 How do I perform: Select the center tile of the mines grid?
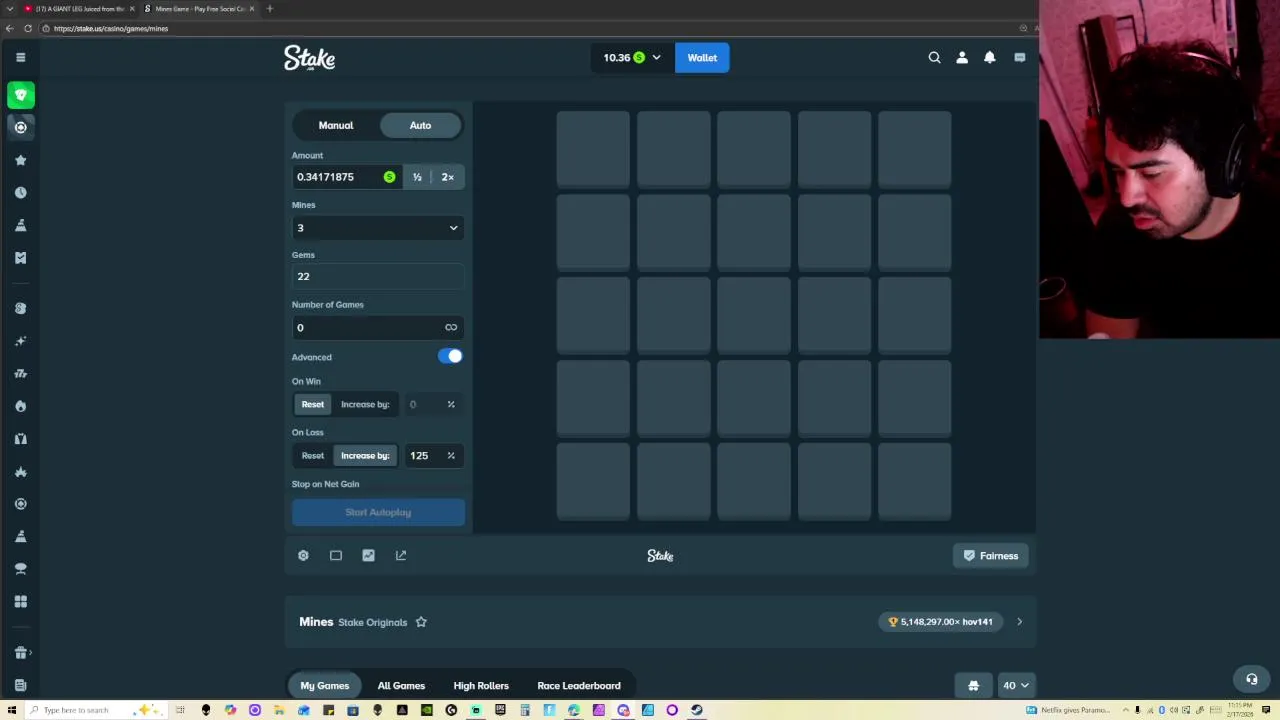(x=754, y=315)
